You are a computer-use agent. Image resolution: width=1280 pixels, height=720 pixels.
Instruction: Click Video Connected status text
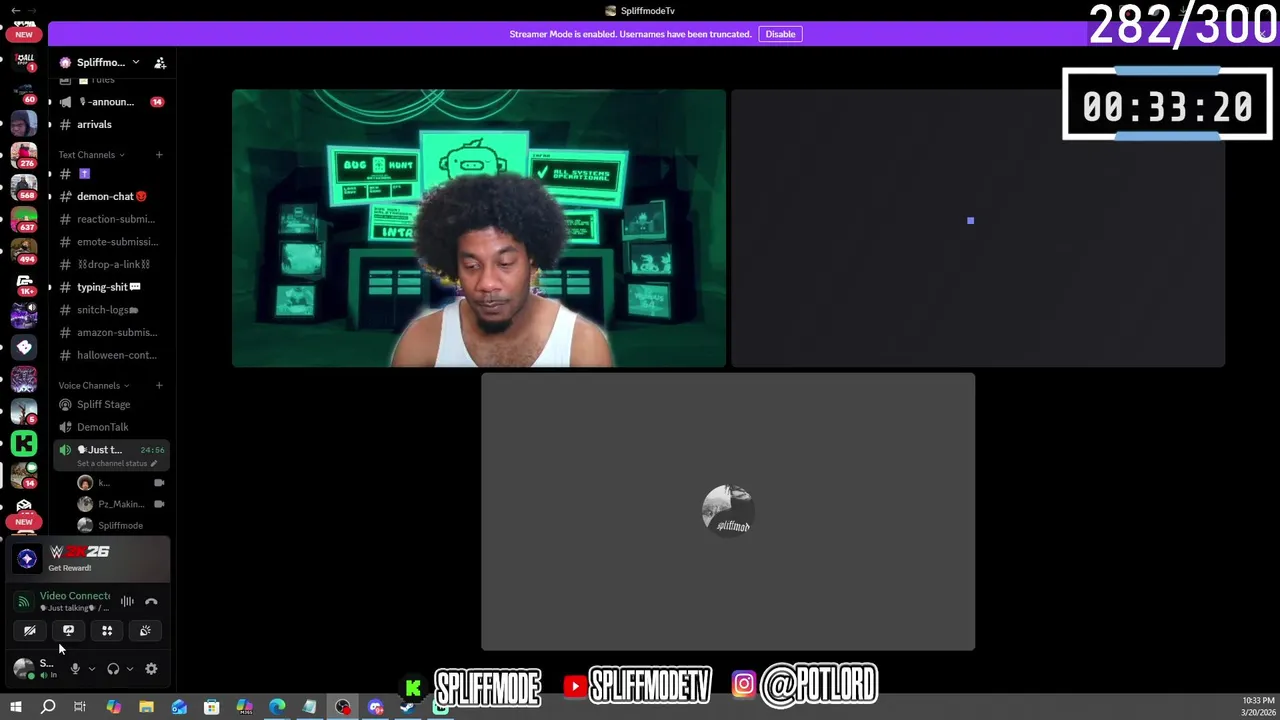(x=75, y=596)
